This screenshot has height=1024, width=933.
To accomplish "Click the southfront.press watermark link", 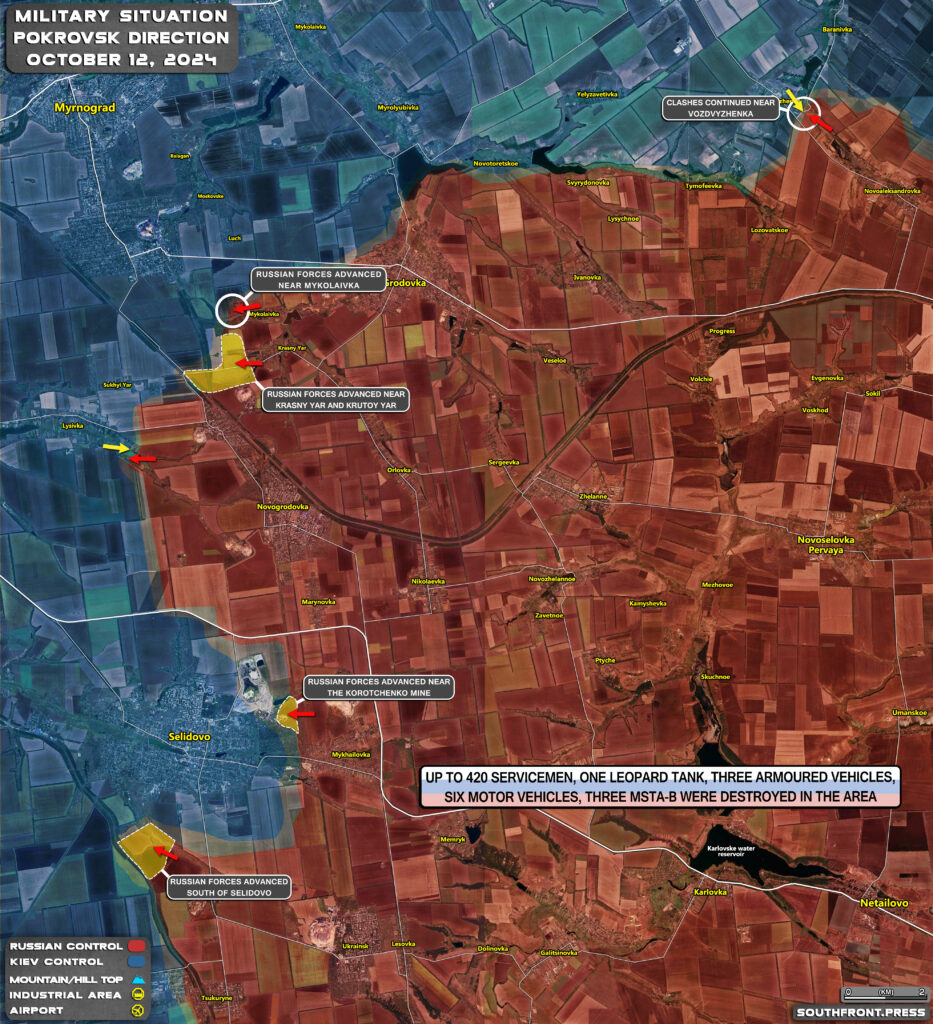I will click(860, 1012).
